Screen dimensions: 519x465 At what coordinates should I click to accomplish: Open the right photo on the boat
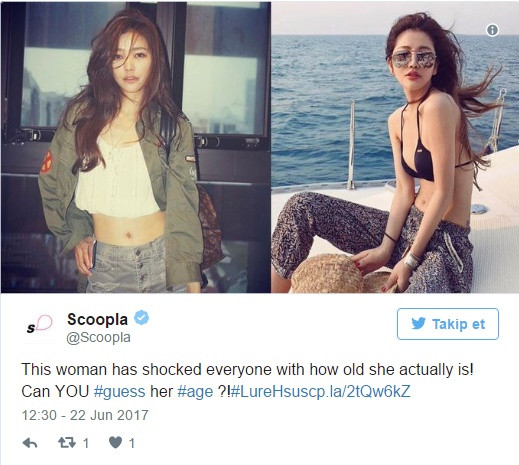(x=395, y=147)
